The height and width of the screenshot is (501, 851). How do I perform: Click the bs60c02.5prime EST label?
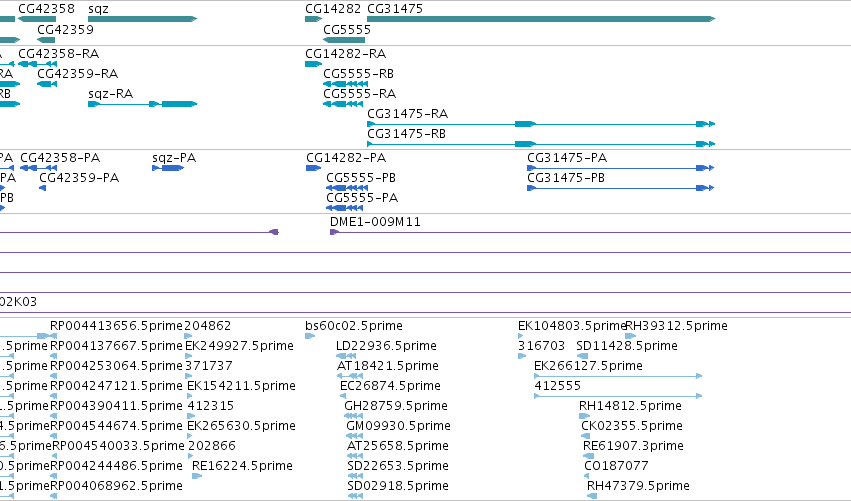point(354,326)
